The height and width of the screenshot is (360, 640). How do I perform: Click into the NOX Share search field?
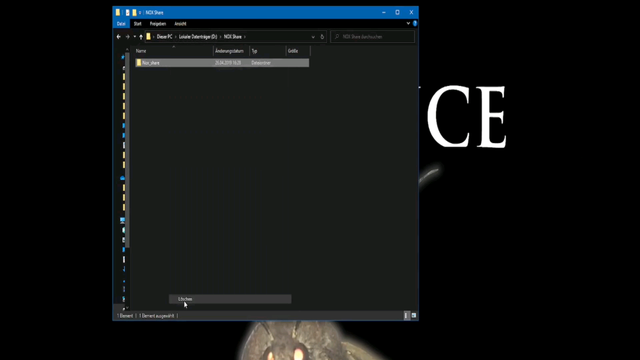[x=372, y=37]
